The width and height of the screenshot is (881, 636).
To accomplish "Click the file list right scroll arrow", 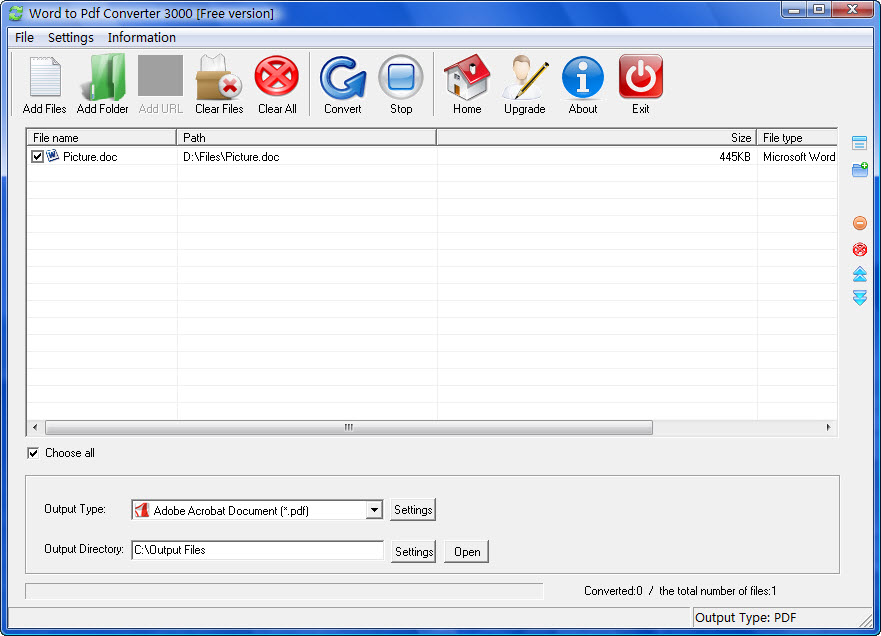I will tap(829, 428).
